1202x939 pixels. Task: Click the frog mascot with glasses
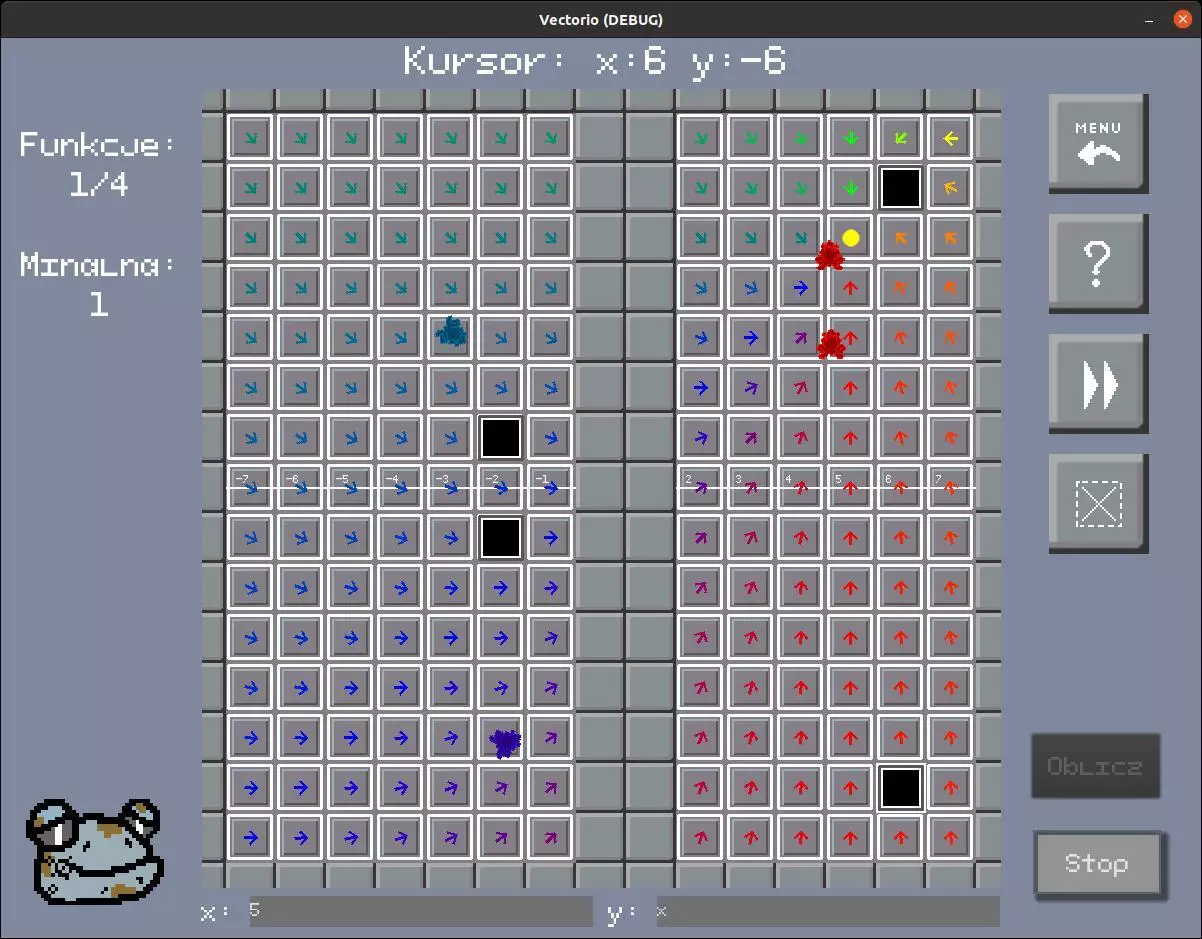pyautogui.click(x=93, y=850)
